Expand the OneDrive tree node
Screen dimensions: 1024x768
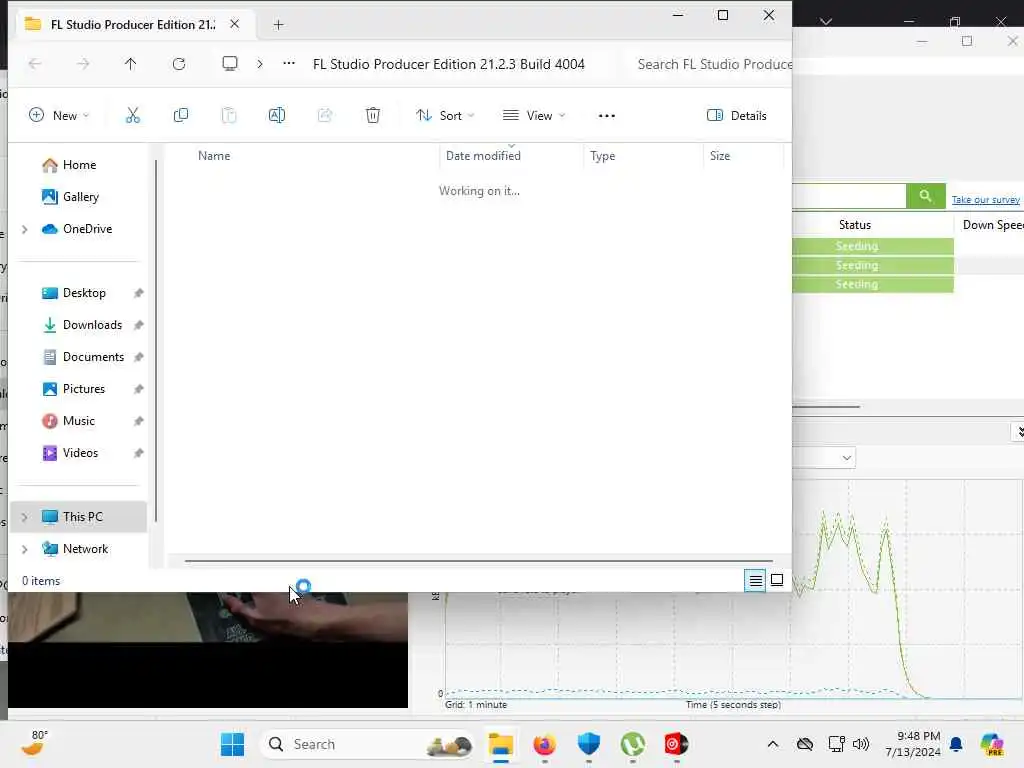pos(25,229)
